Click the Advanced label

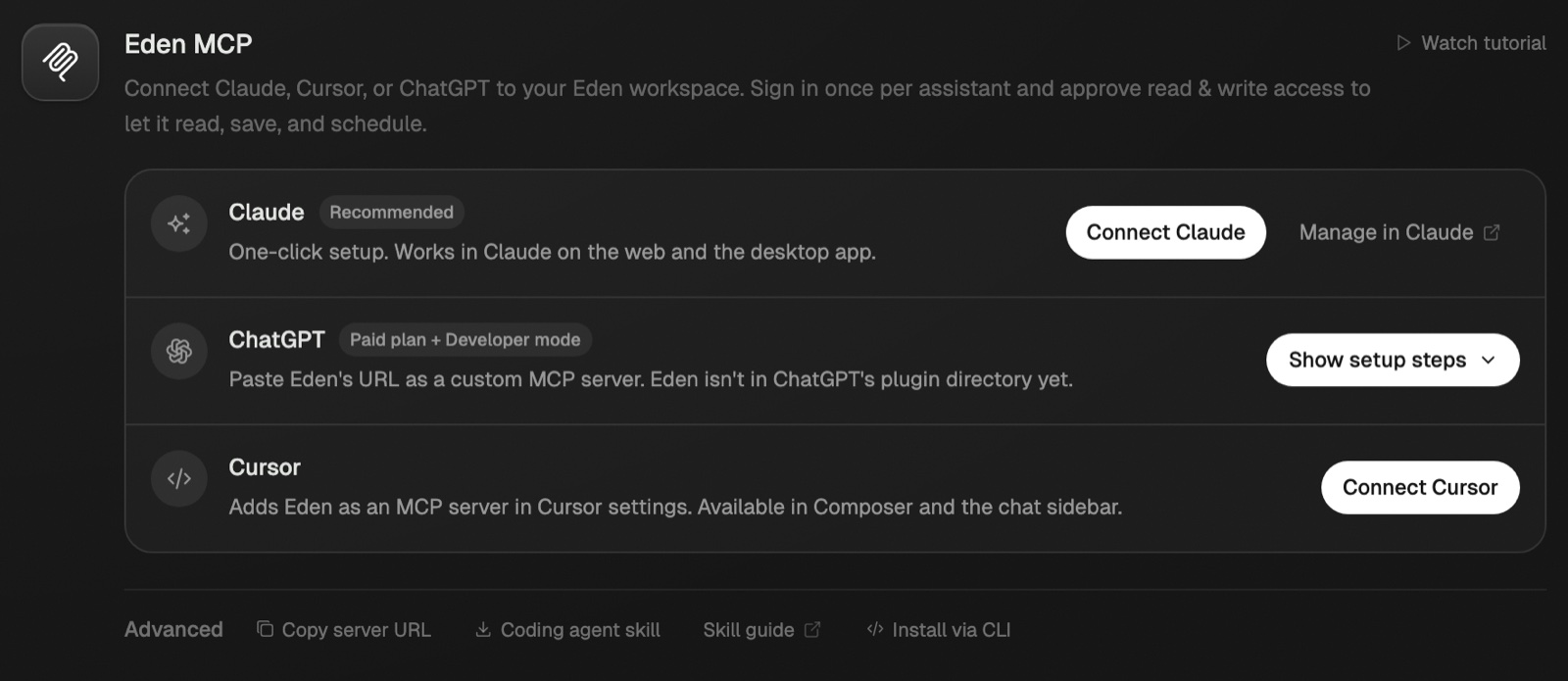click(173, 629)
